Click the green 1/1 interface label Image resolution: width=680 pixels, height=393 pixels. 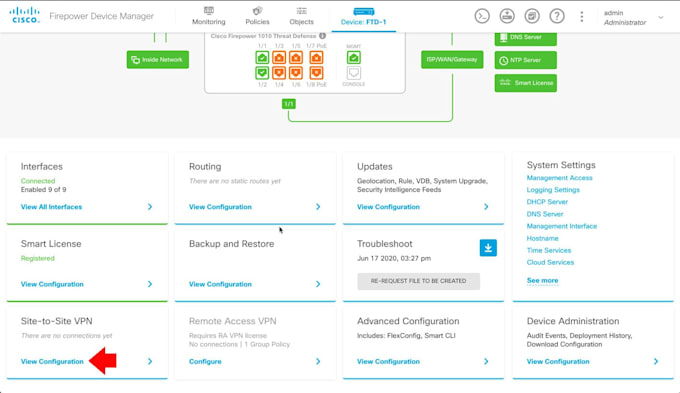coord(289,104)
